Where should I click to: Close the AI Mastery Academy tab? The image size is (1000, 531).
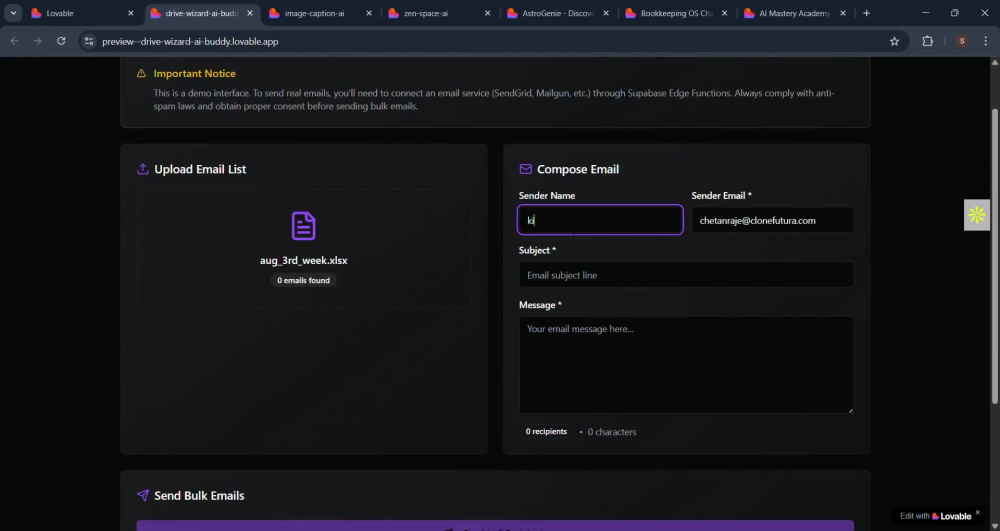[x=843, y=13]
